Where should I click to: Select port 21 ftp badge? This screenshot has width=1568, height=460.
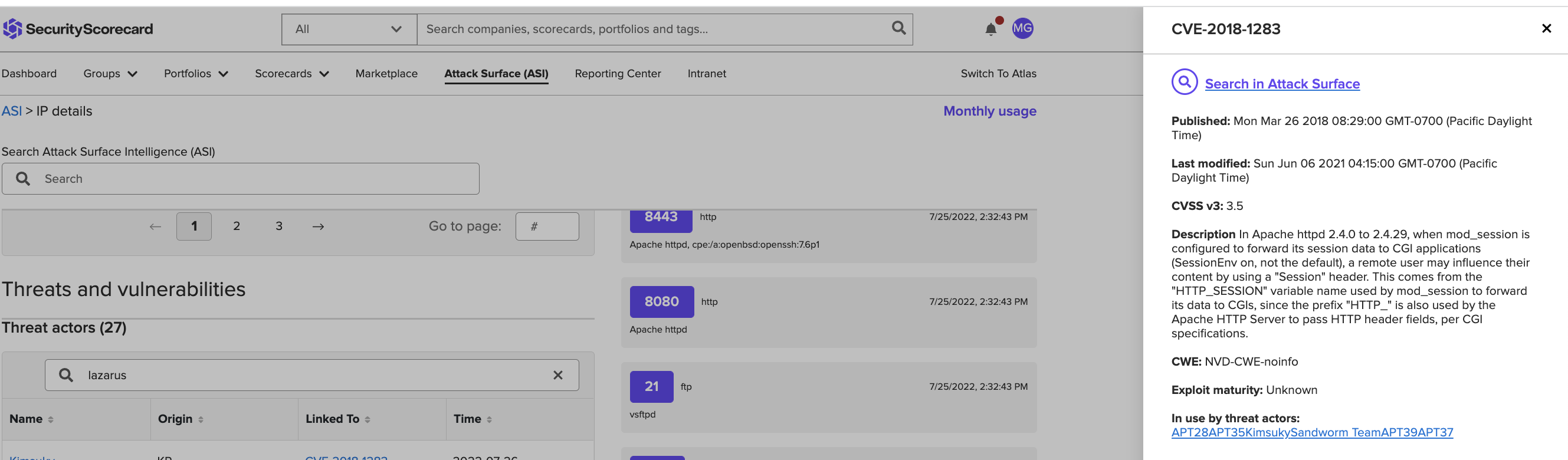point(651,386)
